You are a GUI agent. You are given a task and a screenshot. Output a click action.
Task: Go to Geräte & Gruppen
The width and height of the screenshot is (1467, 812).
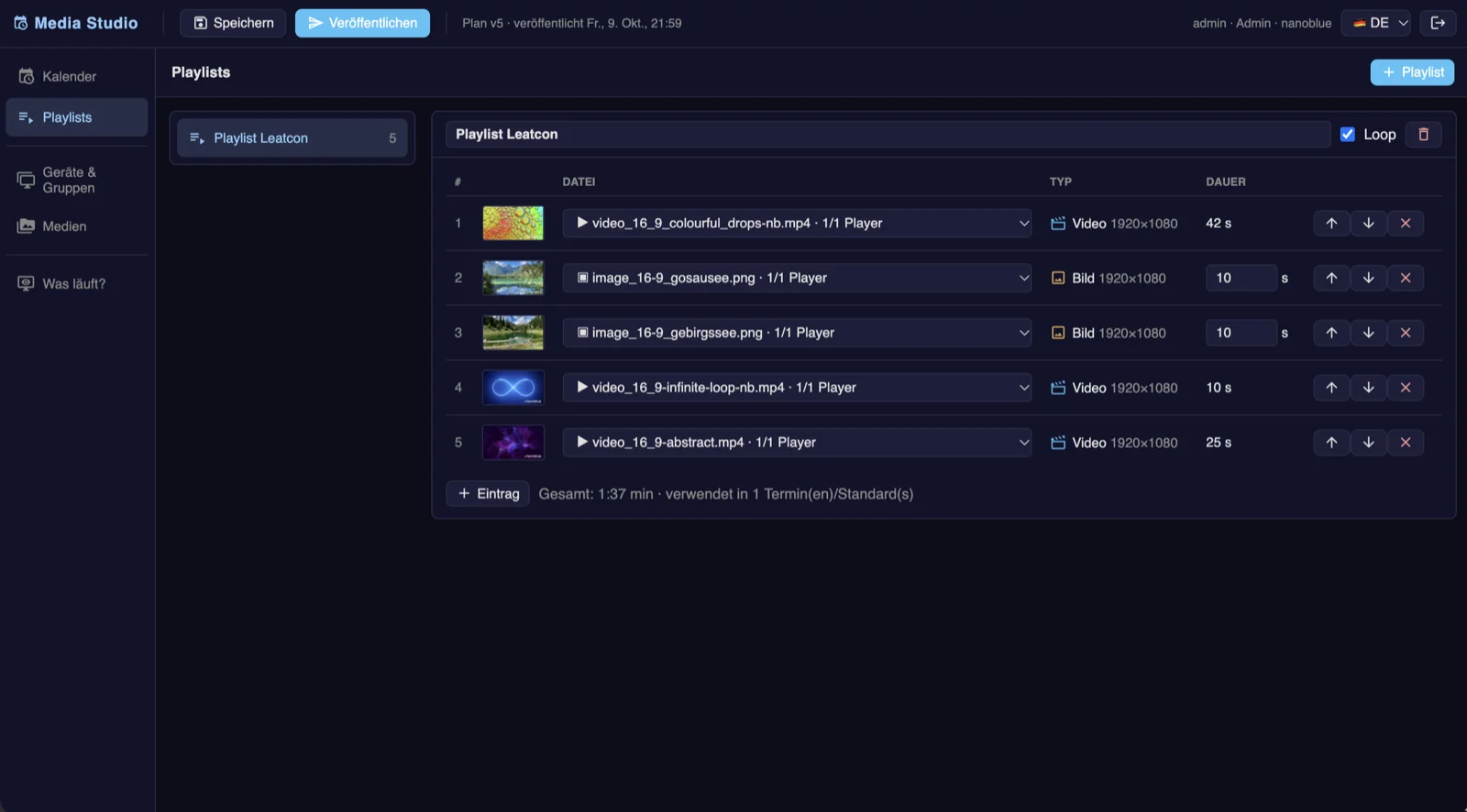pyautogui.click(x=77, y=180)
